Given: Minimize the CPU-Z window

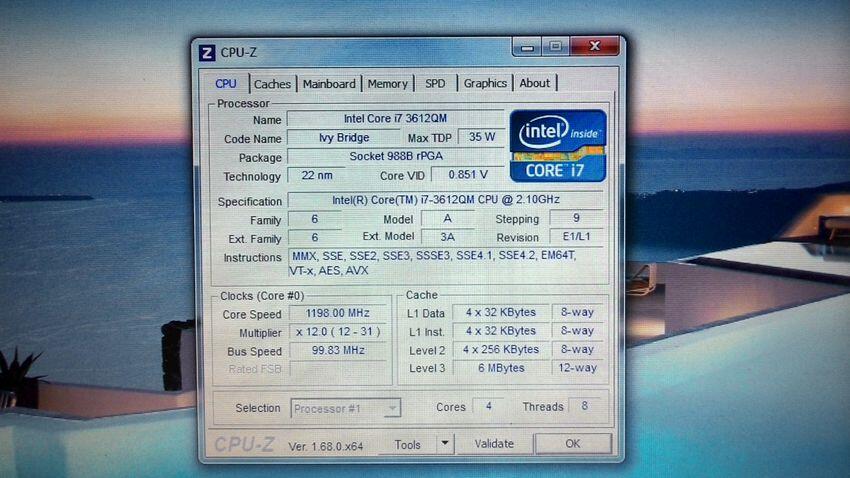Looking at the screenshot, I should click(x=527, y=47).
